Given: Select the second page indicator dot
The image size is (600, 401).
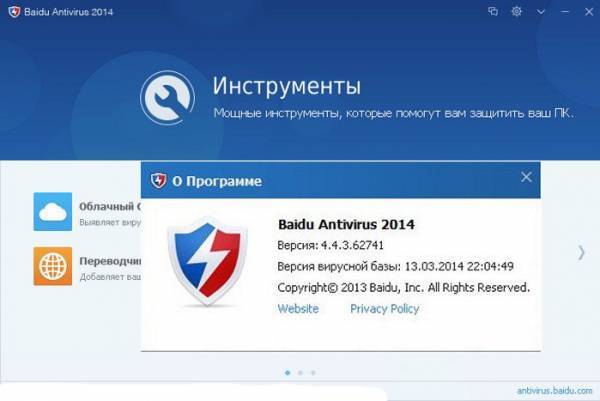Looking at the screenshot, I should [x=300, y=373].
